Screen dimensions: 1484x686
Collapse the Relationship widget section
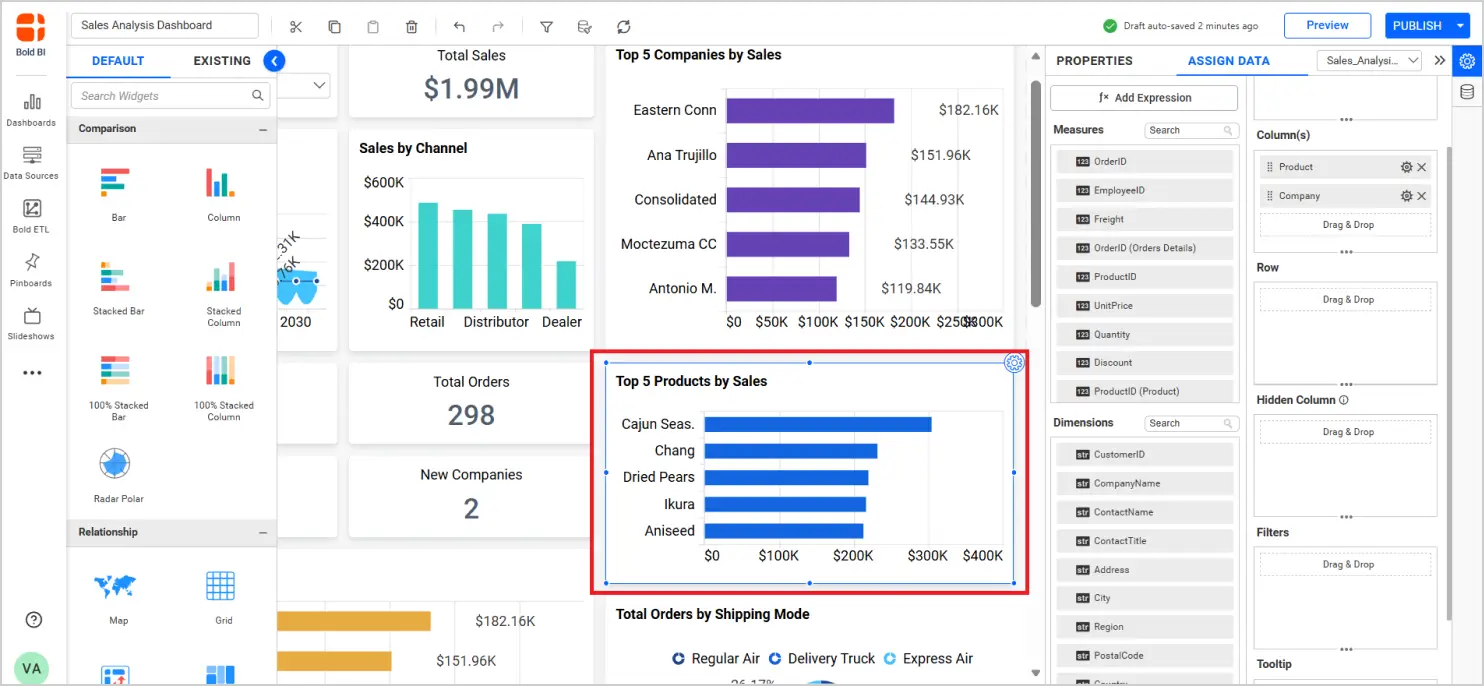(263, 532)
